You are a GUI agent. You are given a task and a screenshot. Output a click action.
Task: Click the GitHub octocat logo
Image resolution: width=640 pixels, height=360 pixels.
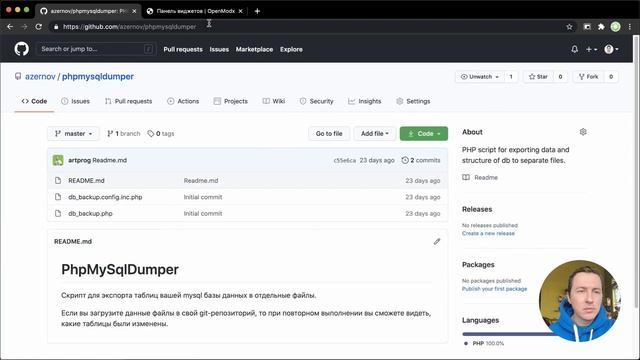pos(22,49)
